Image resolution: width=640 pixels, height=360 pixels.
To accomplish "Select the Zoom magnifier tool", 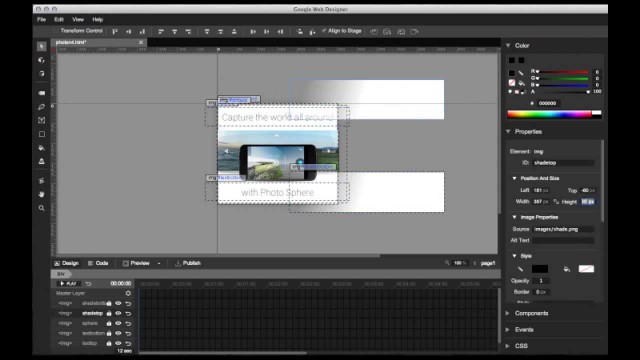I will click(x=41, y=208).
